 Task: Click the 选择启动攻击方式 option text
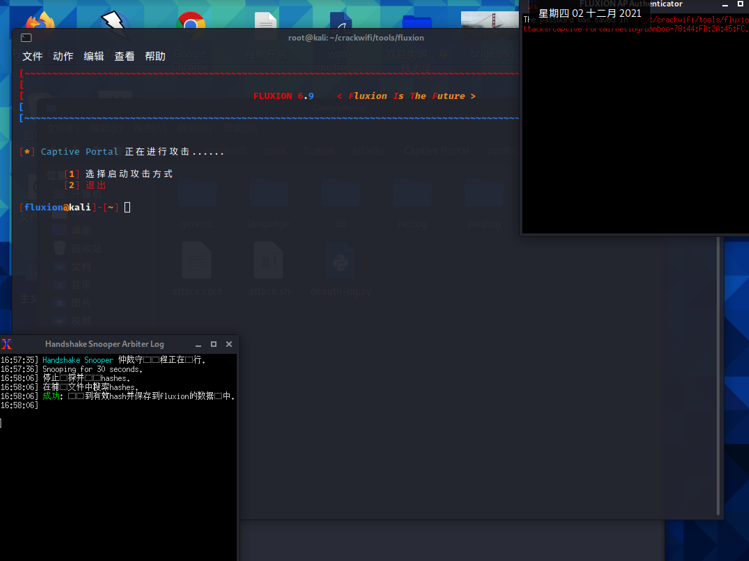[x=129, y=174]
